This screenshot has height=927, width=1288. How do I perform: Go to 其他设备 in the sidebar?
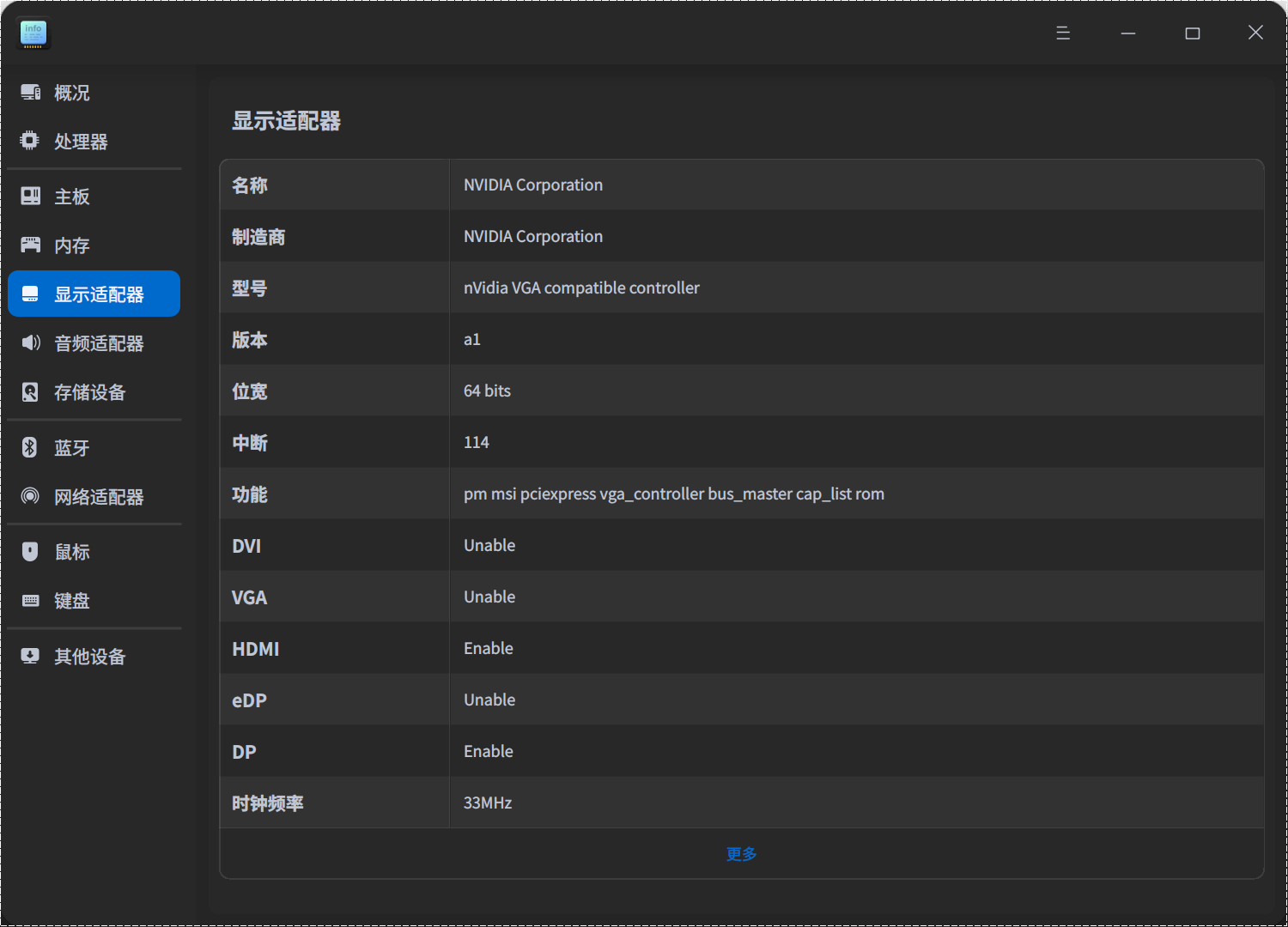tap(94, 657)
